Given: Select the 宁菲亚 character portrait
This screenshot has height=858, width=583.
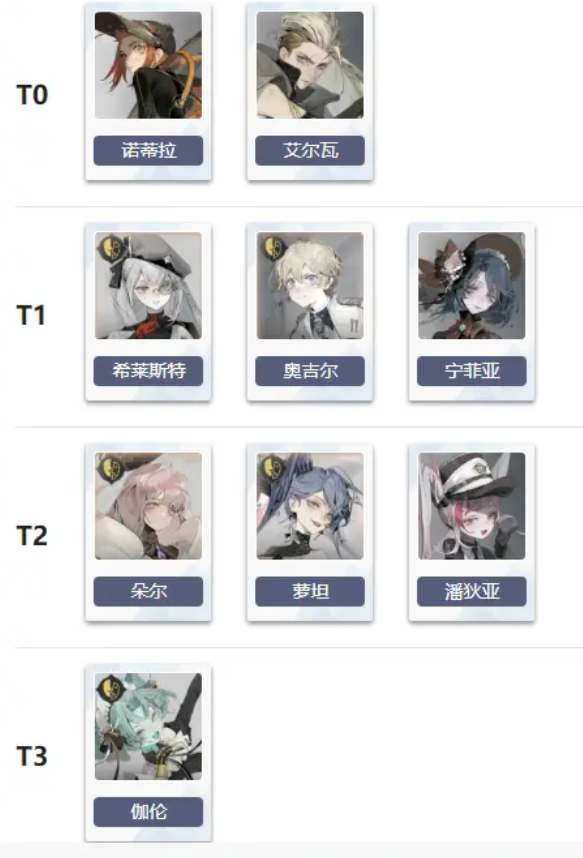Looking at the screenshot, I should [x=472, y=286].
